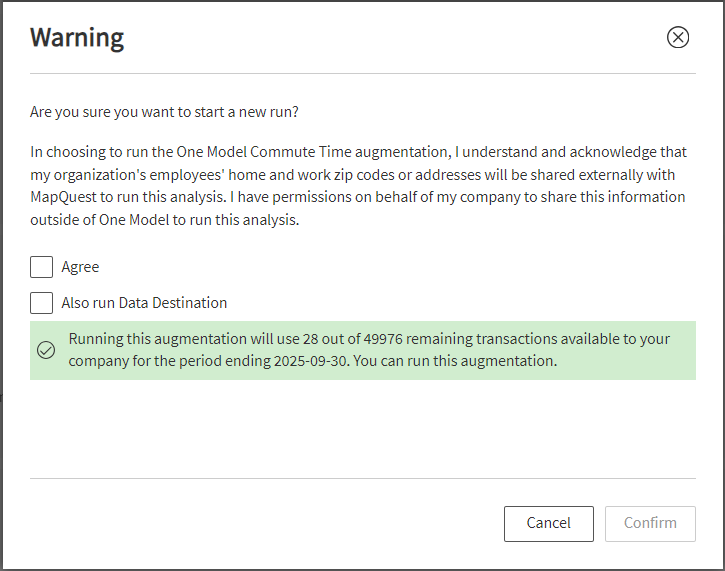Click the Agree label text
Viewport: 725px width, 571px height.
(80, 267)
